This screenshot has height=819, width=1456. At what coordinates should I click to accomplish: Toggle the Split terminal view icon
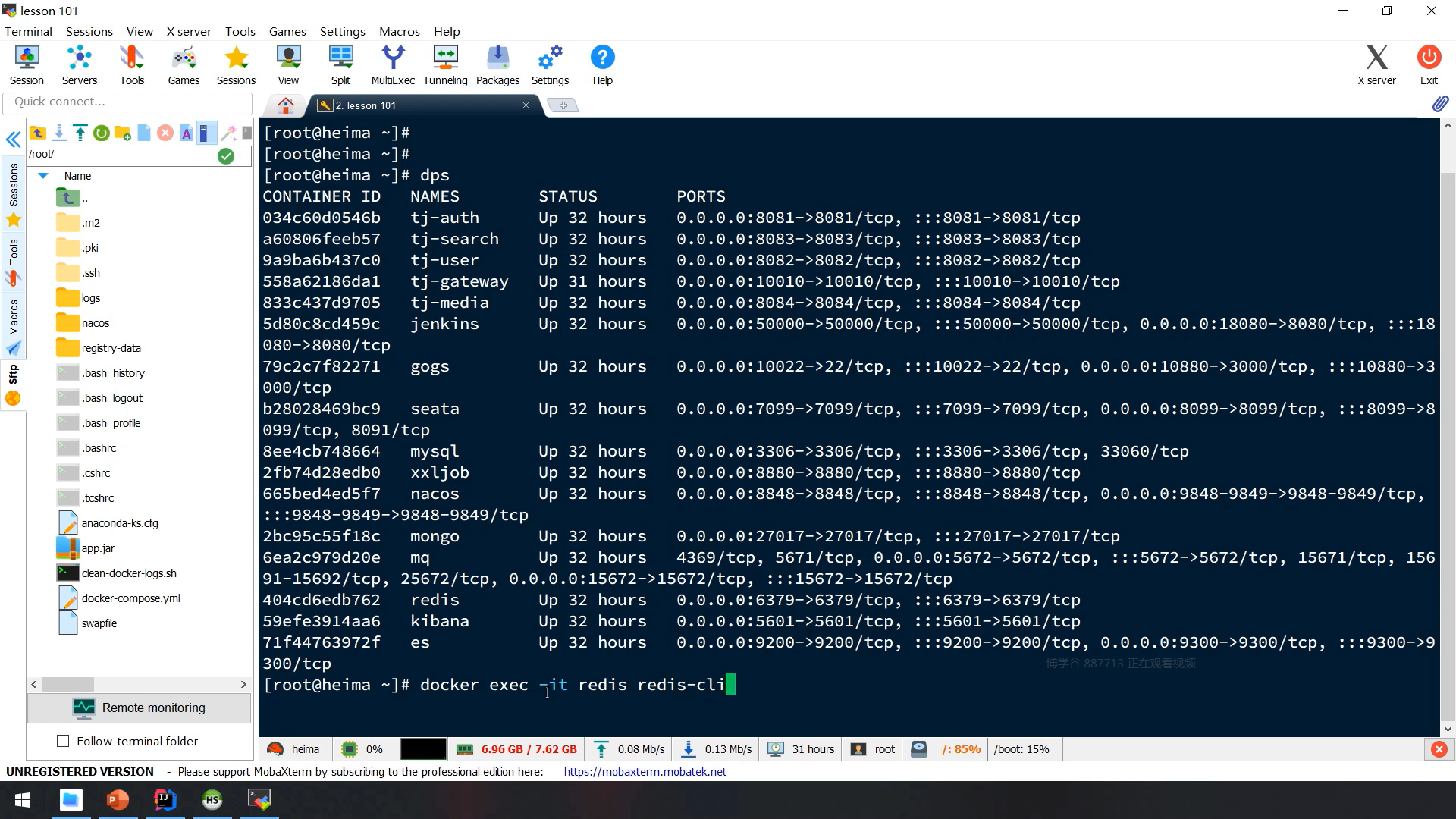pos(340,64)
